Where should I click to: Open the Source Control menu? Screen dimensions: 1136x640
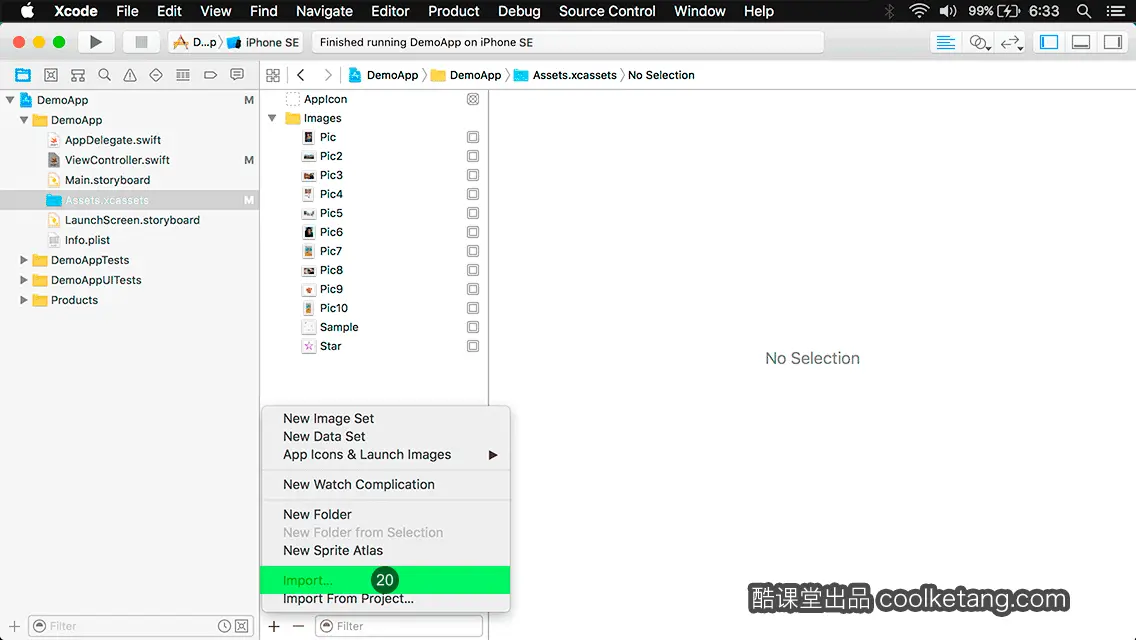tap(607, 11)
